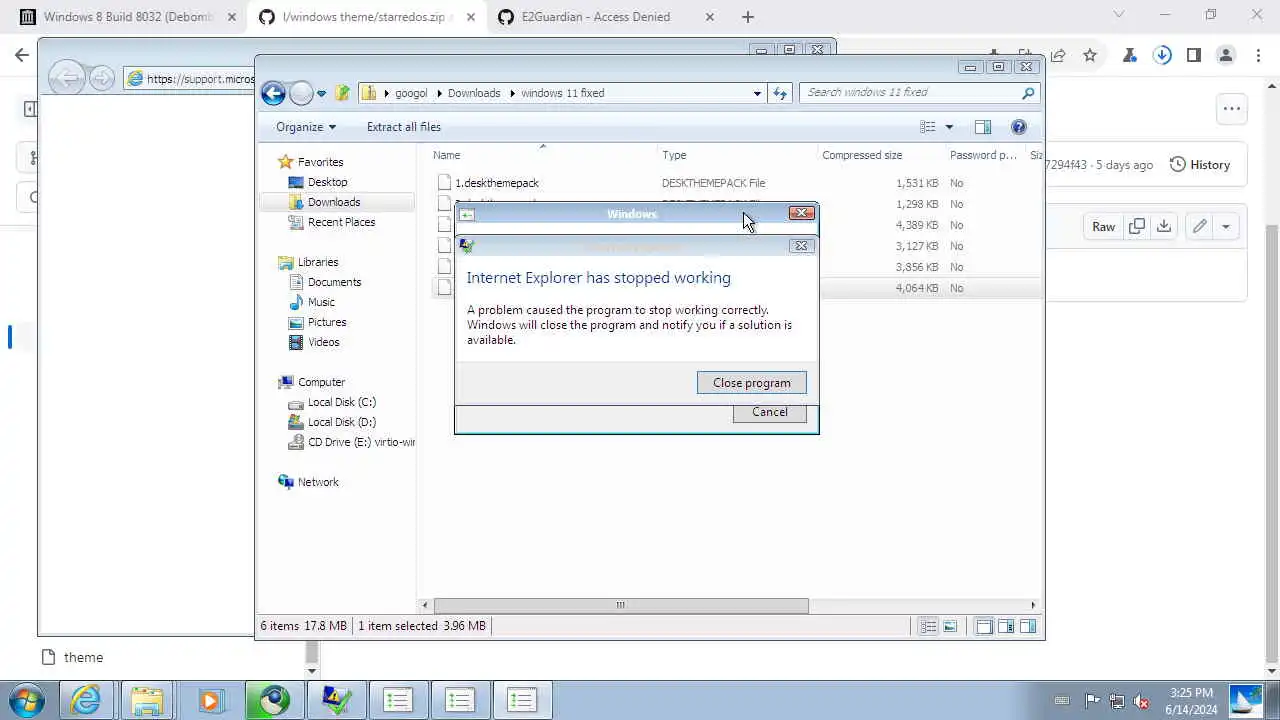1280x720 pixels.
Task: Open Local Disk (D:)
Action: click(341, 422)
